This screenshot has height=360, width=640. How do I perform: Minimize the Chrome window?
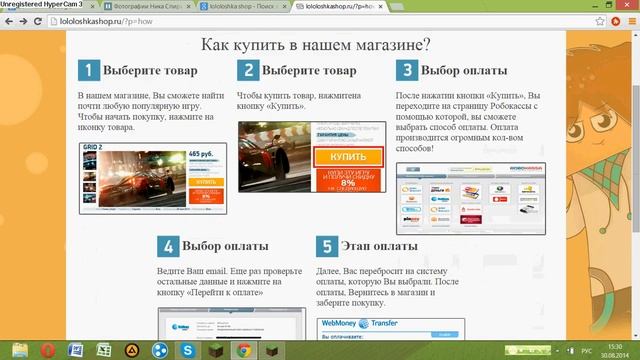tap(595, 6)
